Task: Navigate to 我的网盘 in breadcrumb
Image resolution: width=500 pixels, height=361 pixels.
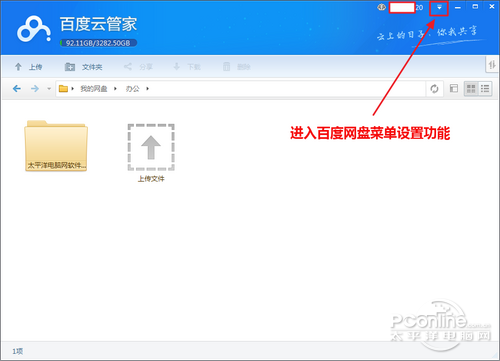Action: (x=94, y=89)
